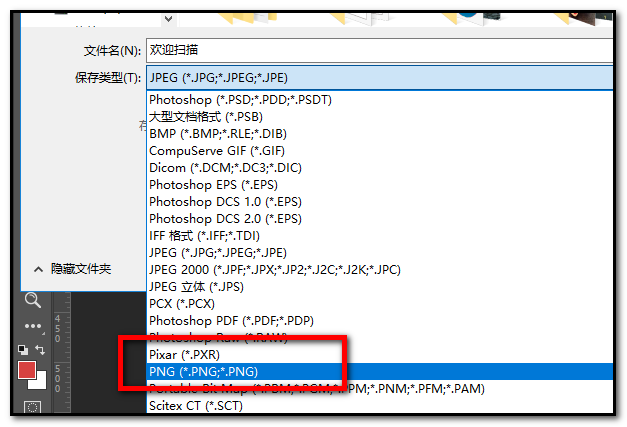Open the 保存类型 combo box showing JPEG
This screenshot has height=427, width=627.
point(379,78)
